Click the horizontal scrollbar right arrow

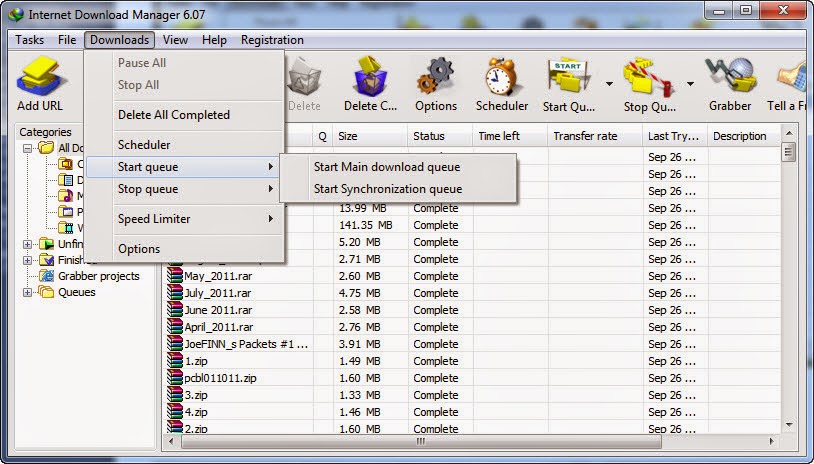point(771,441)
